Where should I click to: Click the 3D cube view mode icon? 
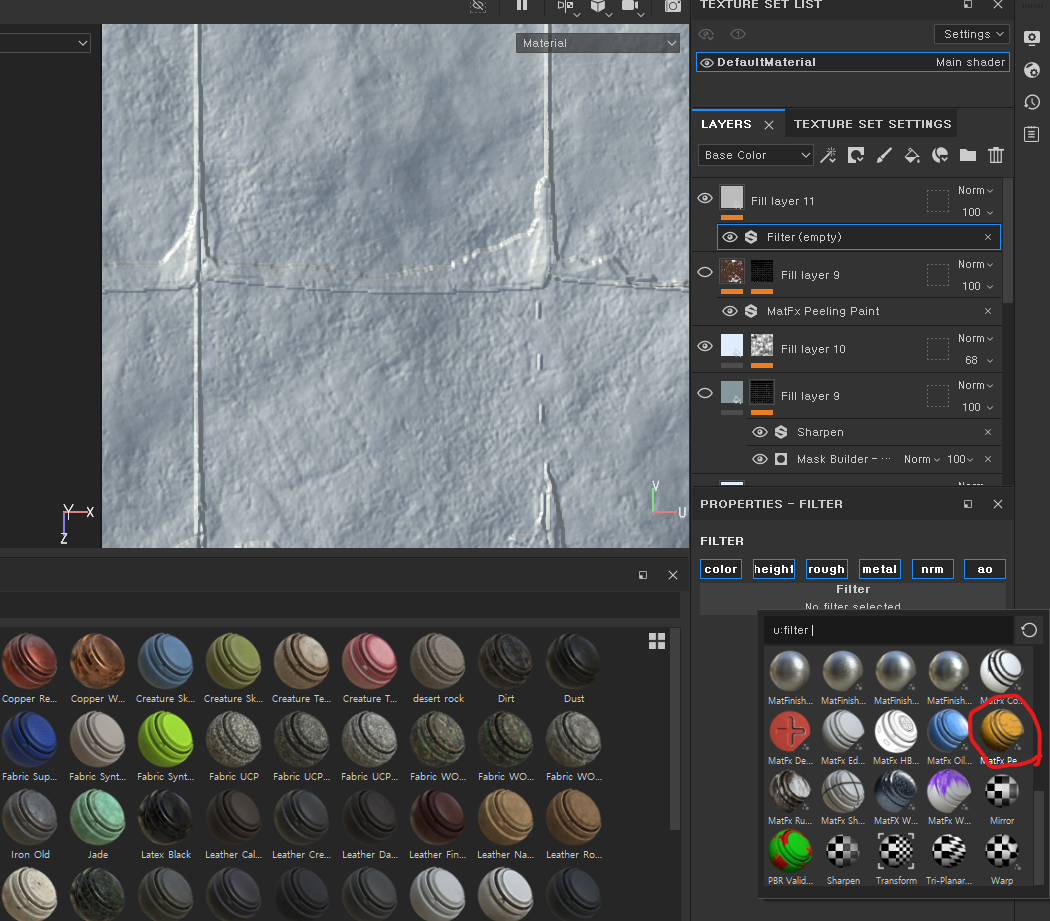(x=598, y=6)
